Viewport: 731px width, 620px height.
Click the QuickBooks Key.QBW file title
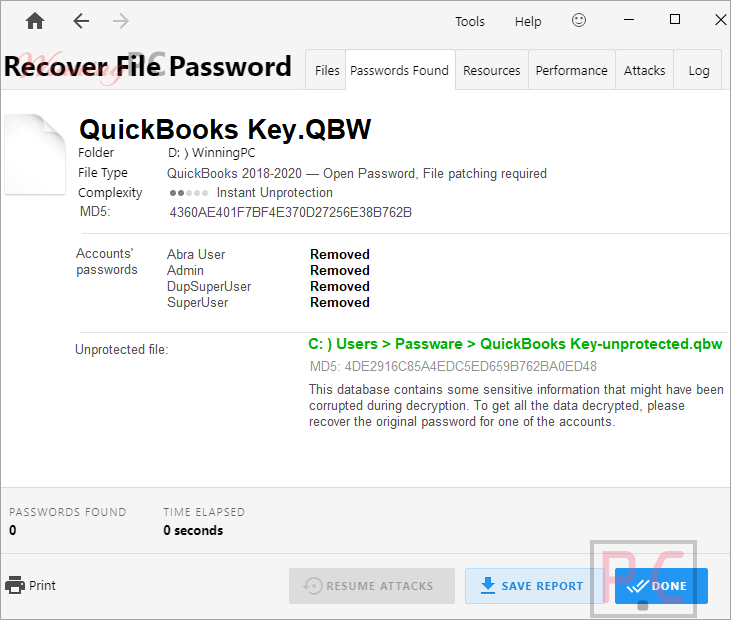225,130
